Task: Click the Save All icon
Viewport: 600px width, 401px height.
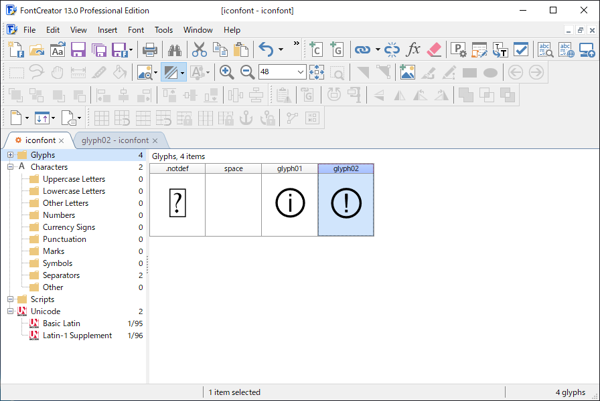Action: (99, 50)
